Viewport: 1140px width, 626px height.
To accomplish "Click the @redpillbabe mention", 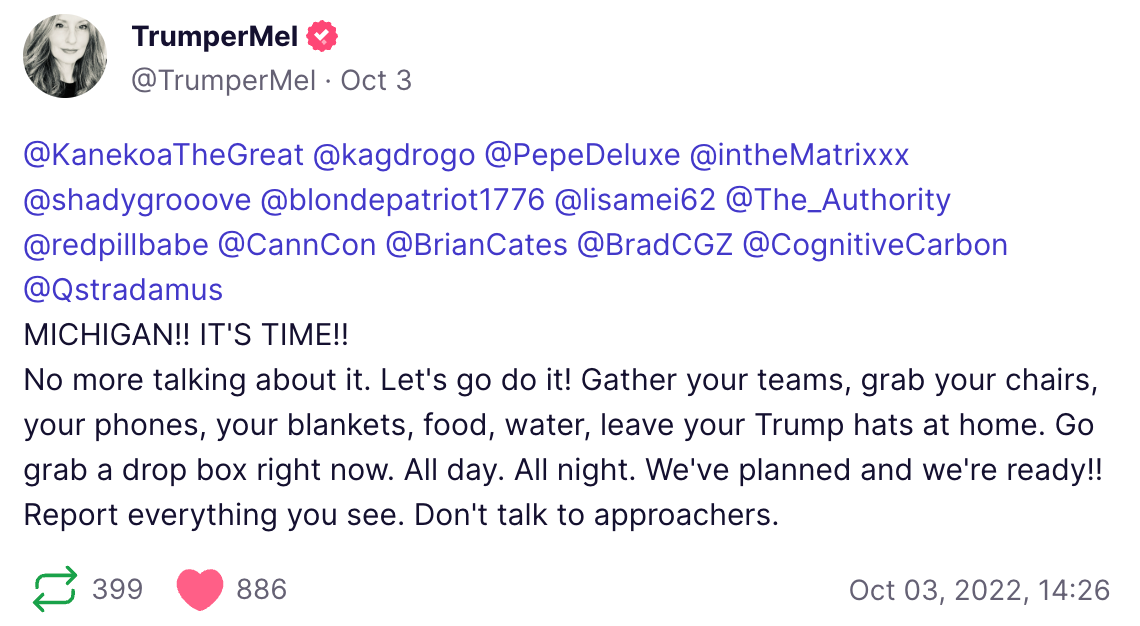I will point(116,245).
